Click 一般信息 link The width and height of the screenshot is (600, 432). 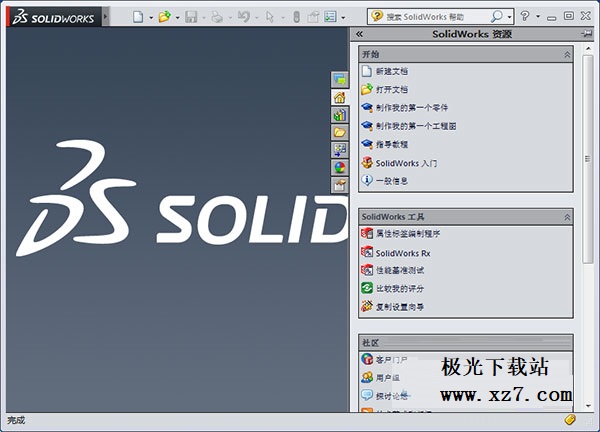pos(392,181)
